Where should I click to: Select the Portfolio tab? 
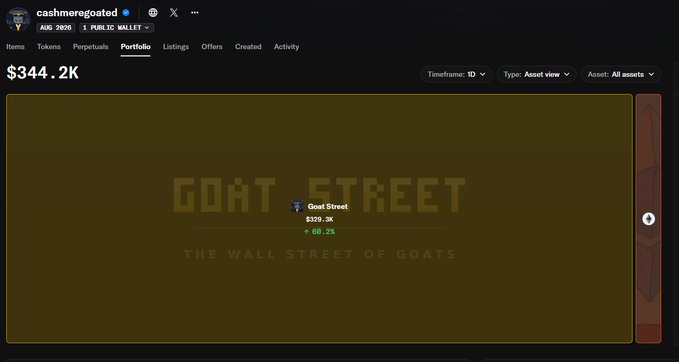(x=136, y=47)
